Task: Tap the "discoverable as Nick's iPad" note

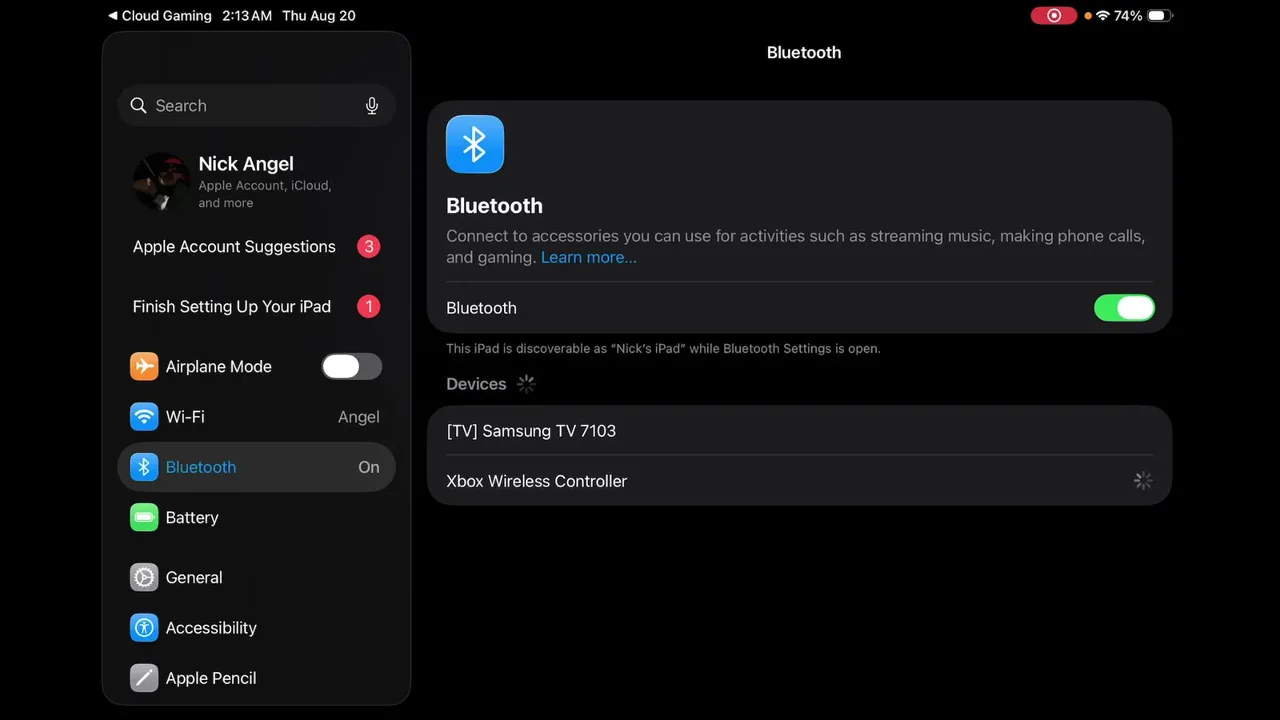Action: tap(663, 349)
